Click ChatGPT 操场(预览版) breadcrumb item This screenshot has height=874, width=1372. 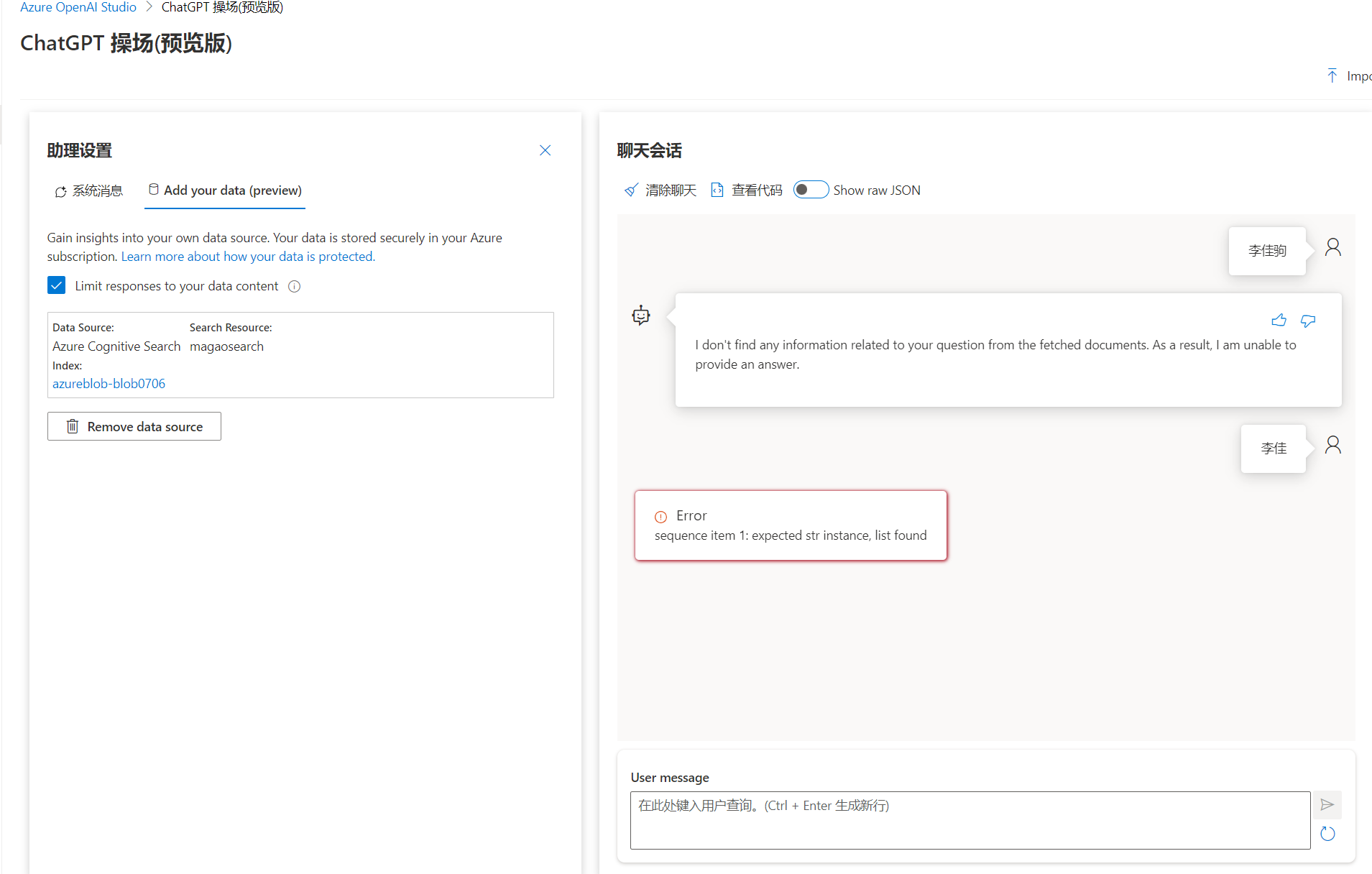[222, 7]
